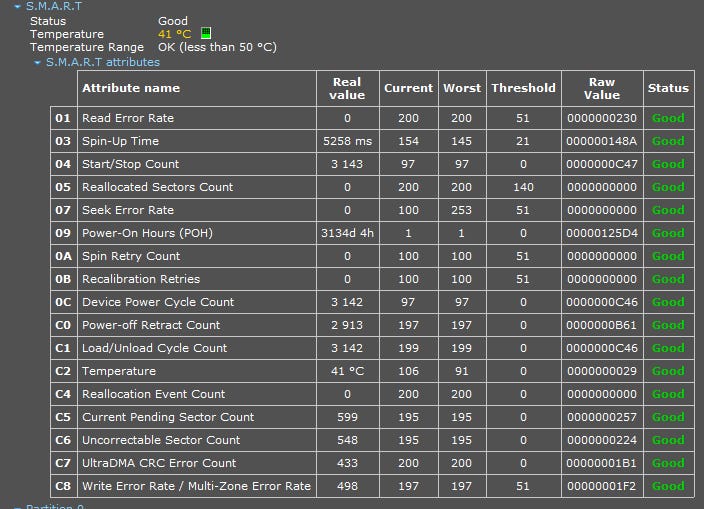Click the Threshold column header
This screenshot has height=509, width=704.
(x=523, y=88)
